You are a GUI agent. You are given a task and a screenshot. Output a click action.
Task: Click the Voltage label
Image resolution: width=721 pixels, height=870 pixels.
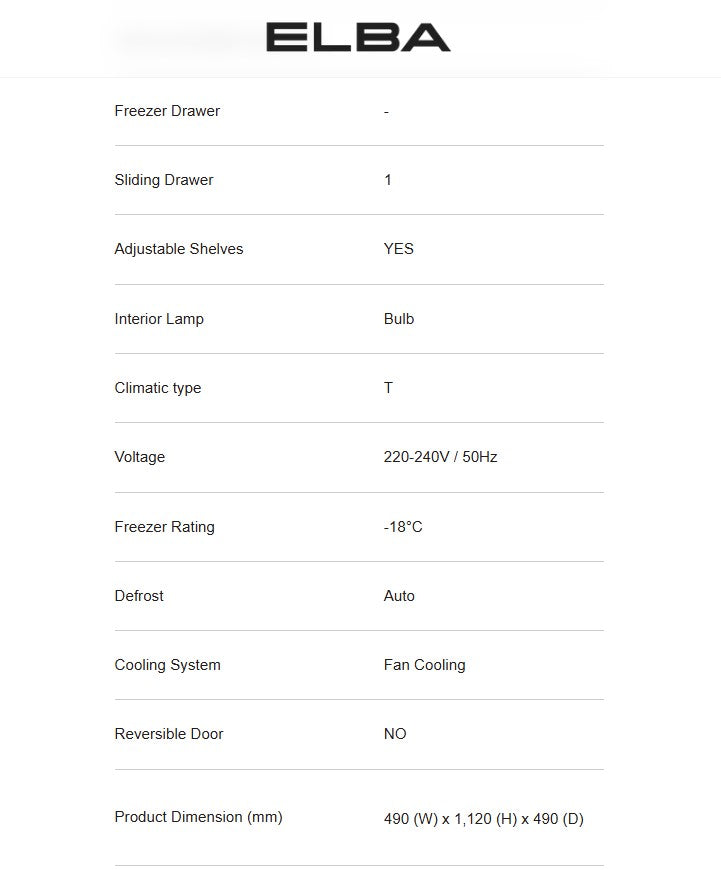pos(140,457)
